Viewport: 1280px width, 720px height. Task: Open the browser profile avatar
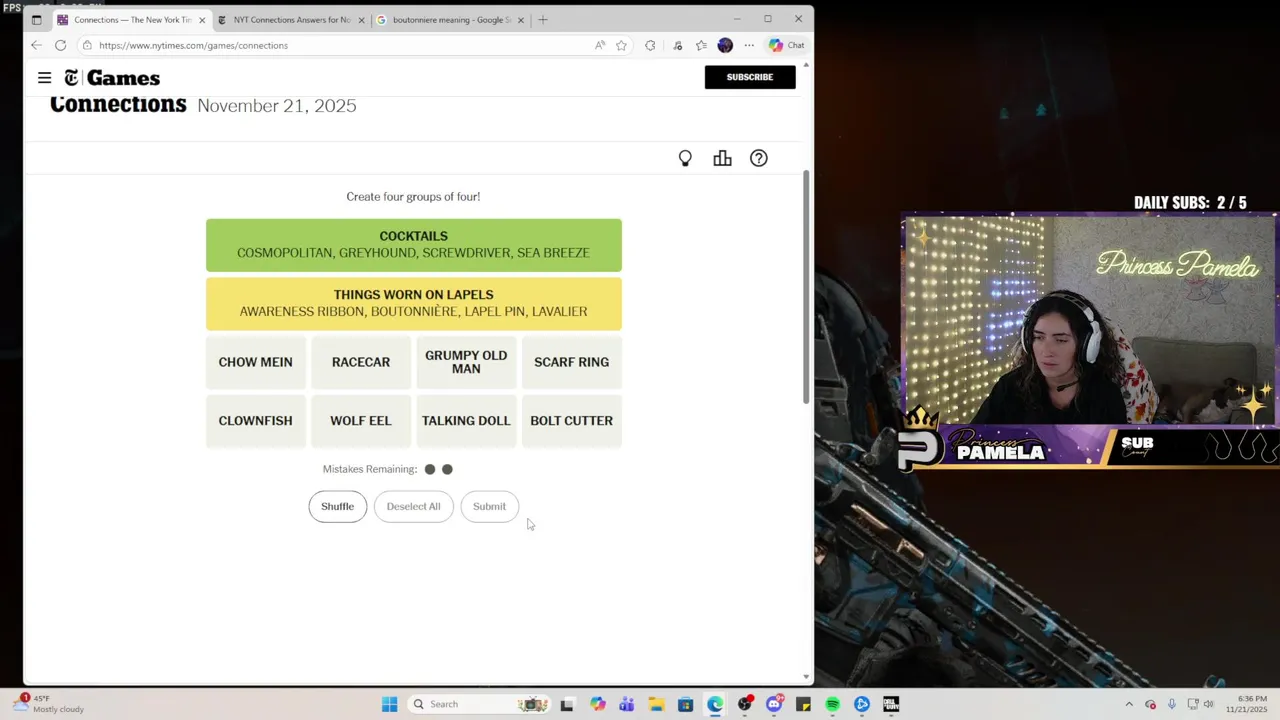click(x=725, y=45)
